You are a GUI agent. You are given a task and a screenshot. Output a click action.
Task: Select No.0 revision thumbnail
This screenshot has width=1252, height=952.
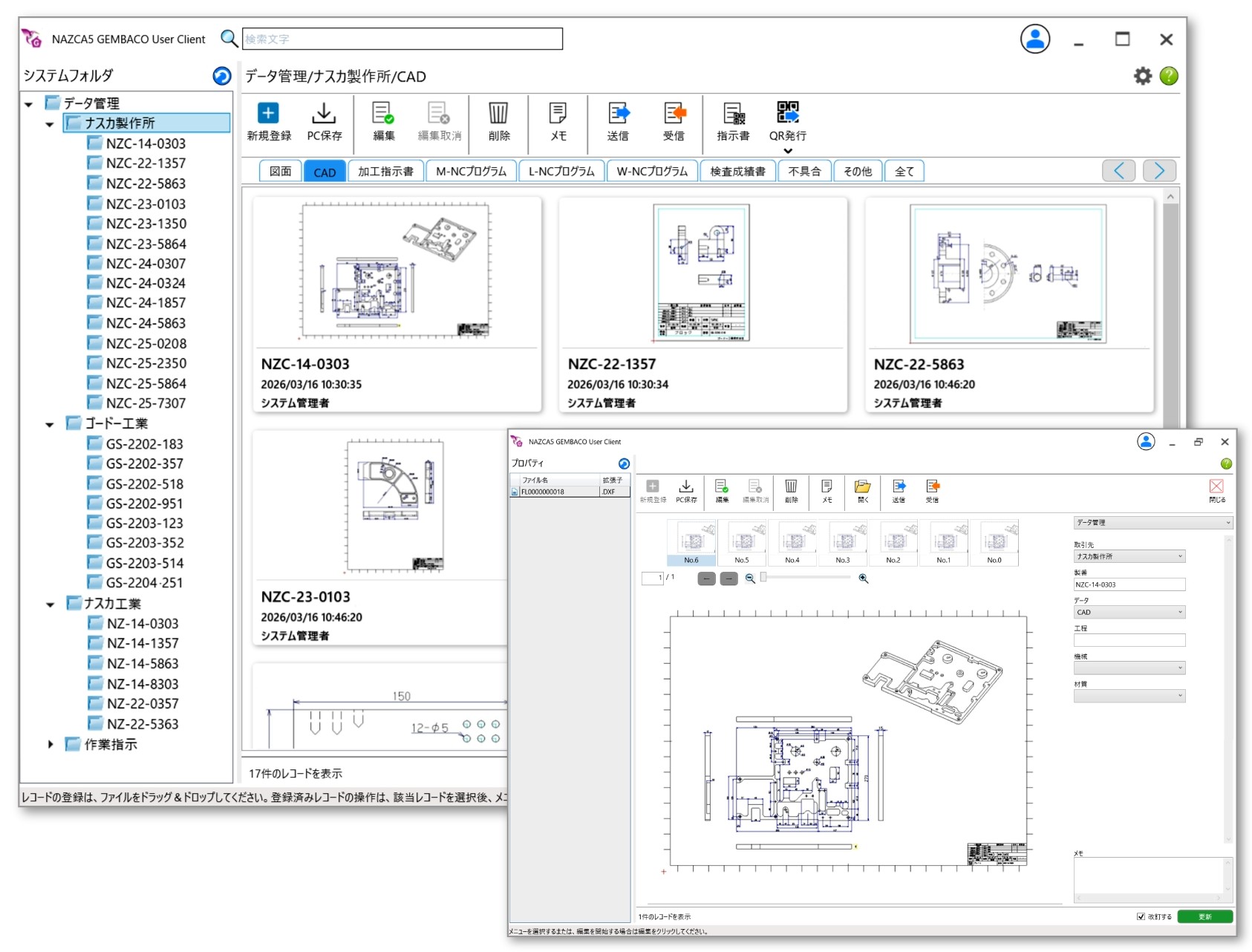click(994, 543)
